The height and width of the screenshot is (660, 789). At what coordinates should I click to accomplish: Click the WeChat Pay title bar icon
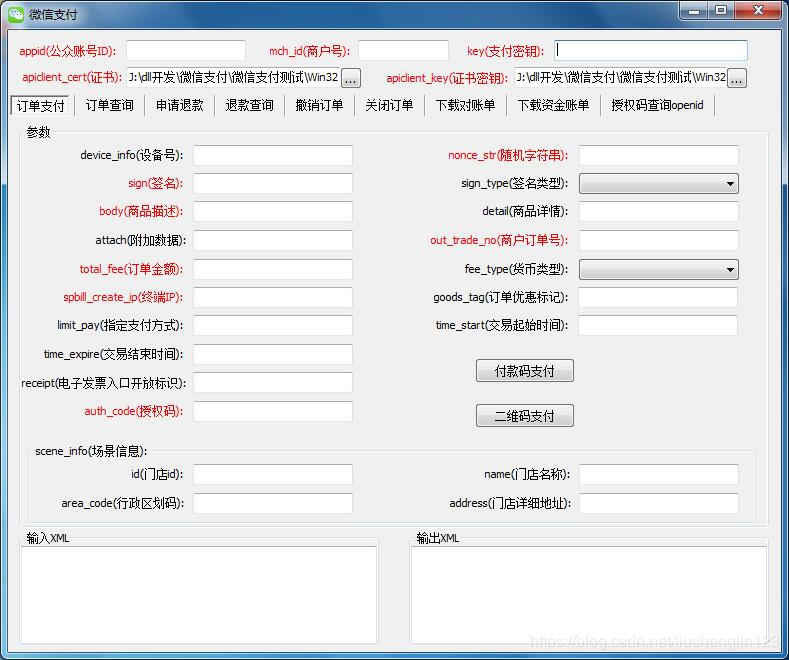[x=16, y=14]
